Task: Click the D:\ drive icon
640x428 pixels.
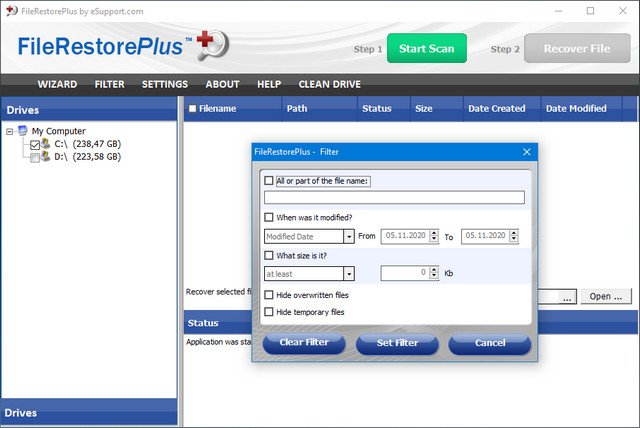Action: [45, 156]
